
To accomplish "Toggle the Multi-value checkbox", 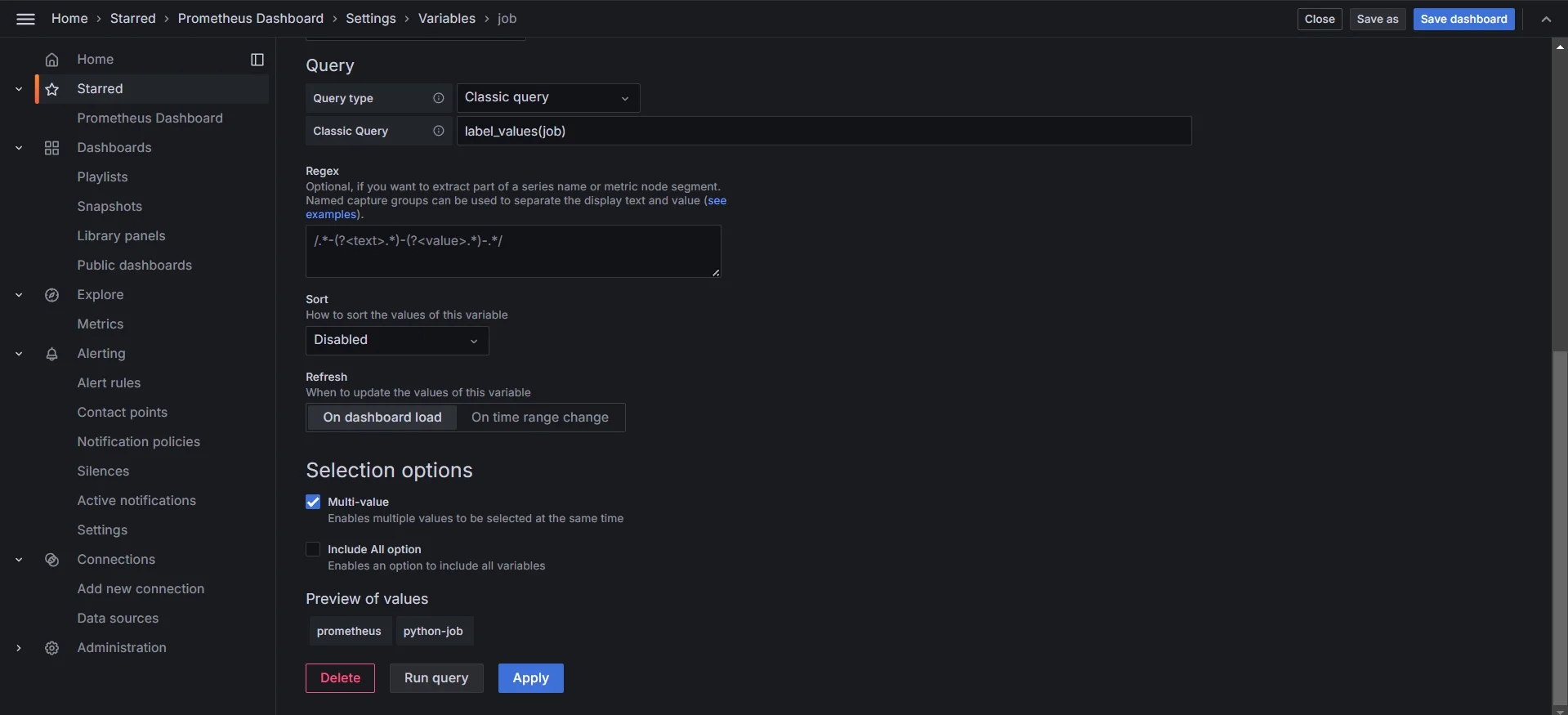I will click(313, 502).
